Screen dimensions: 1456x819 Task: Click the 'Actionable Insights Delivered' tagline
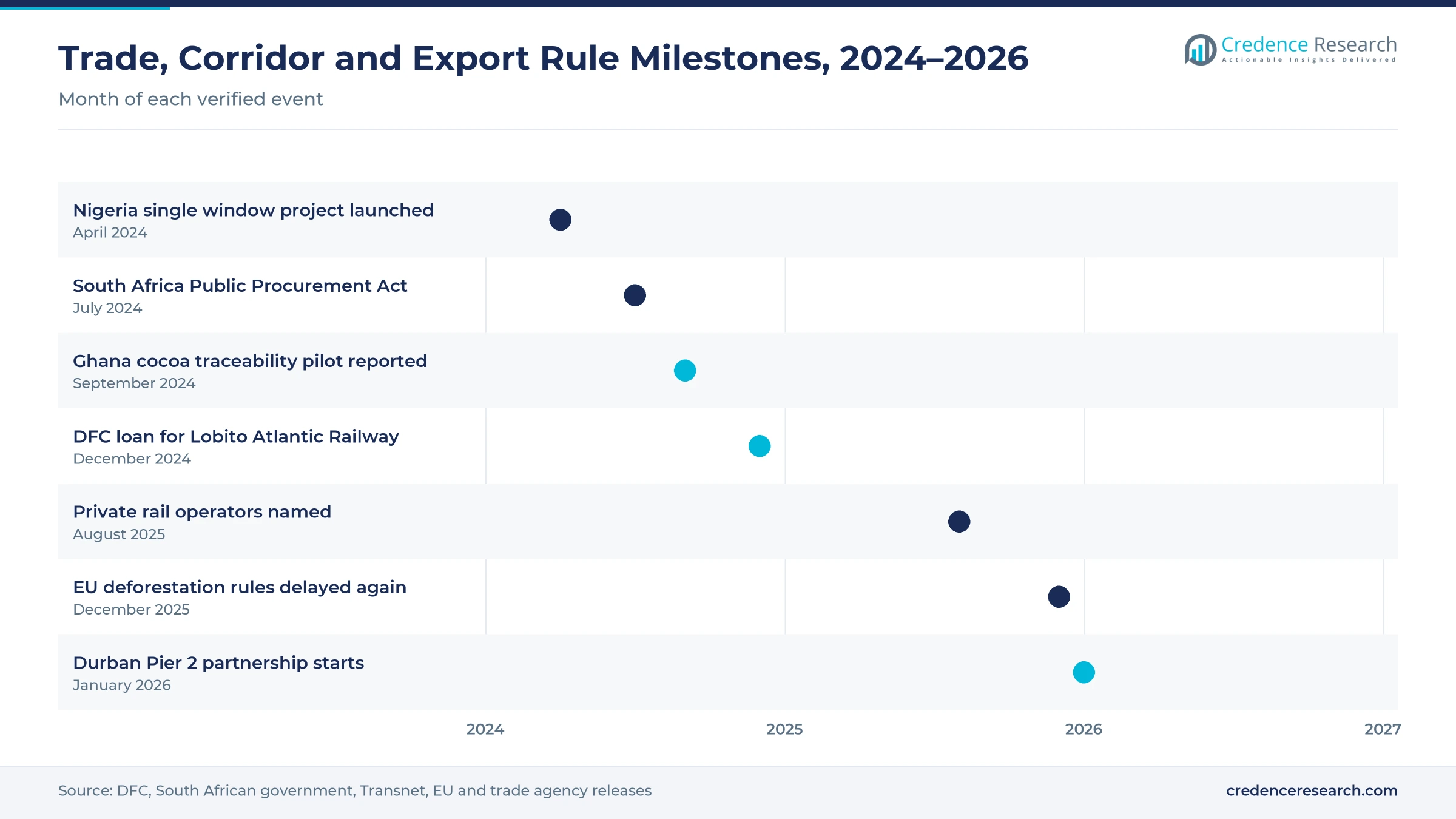1309,60
